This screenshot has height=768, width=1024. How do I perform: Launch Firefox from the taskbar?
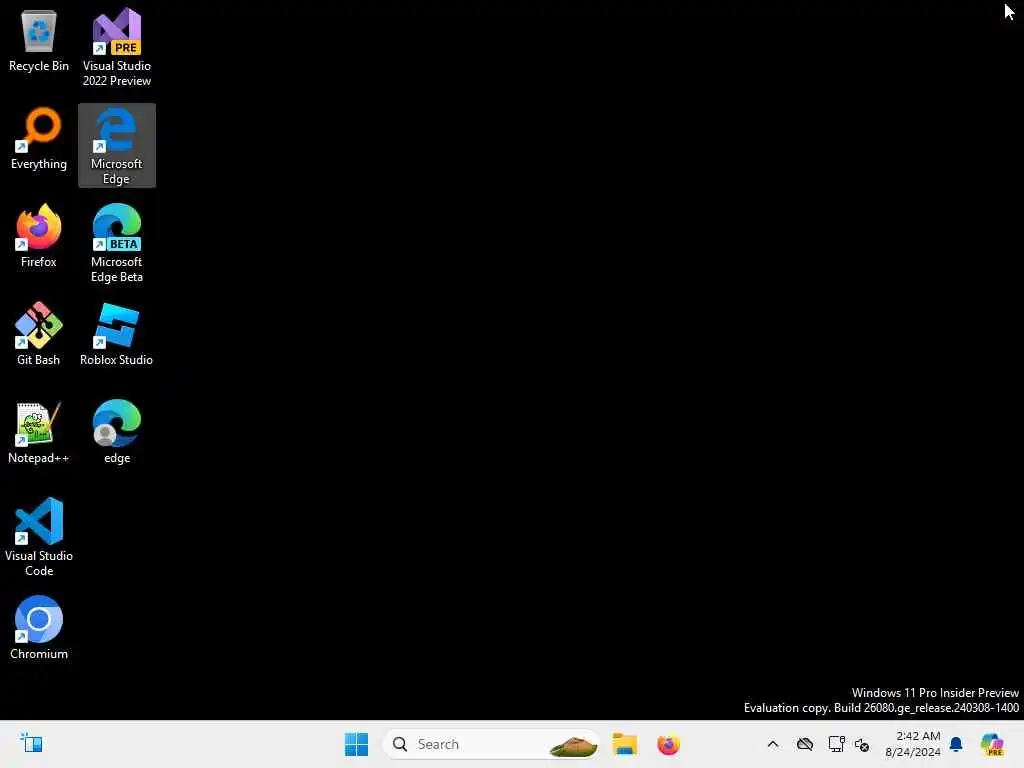click(x=668, y=744)
